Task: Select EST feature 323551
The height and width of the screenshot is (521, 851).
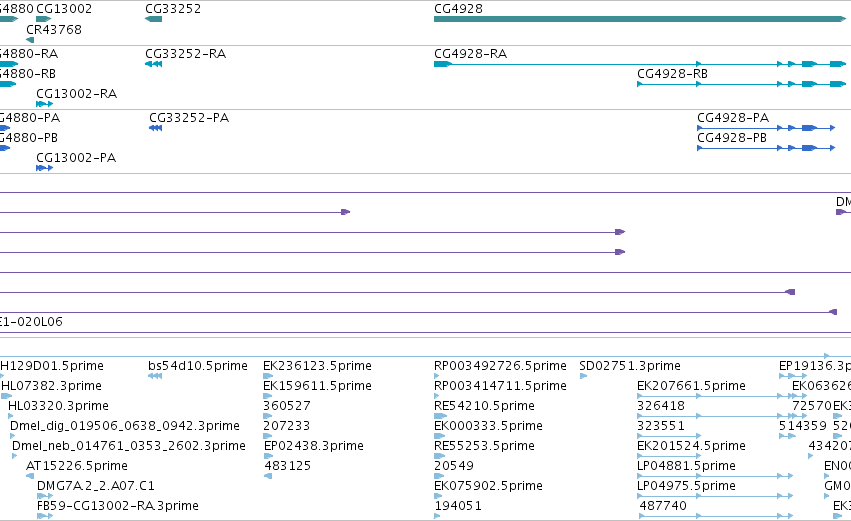Action: click(661, 426)
